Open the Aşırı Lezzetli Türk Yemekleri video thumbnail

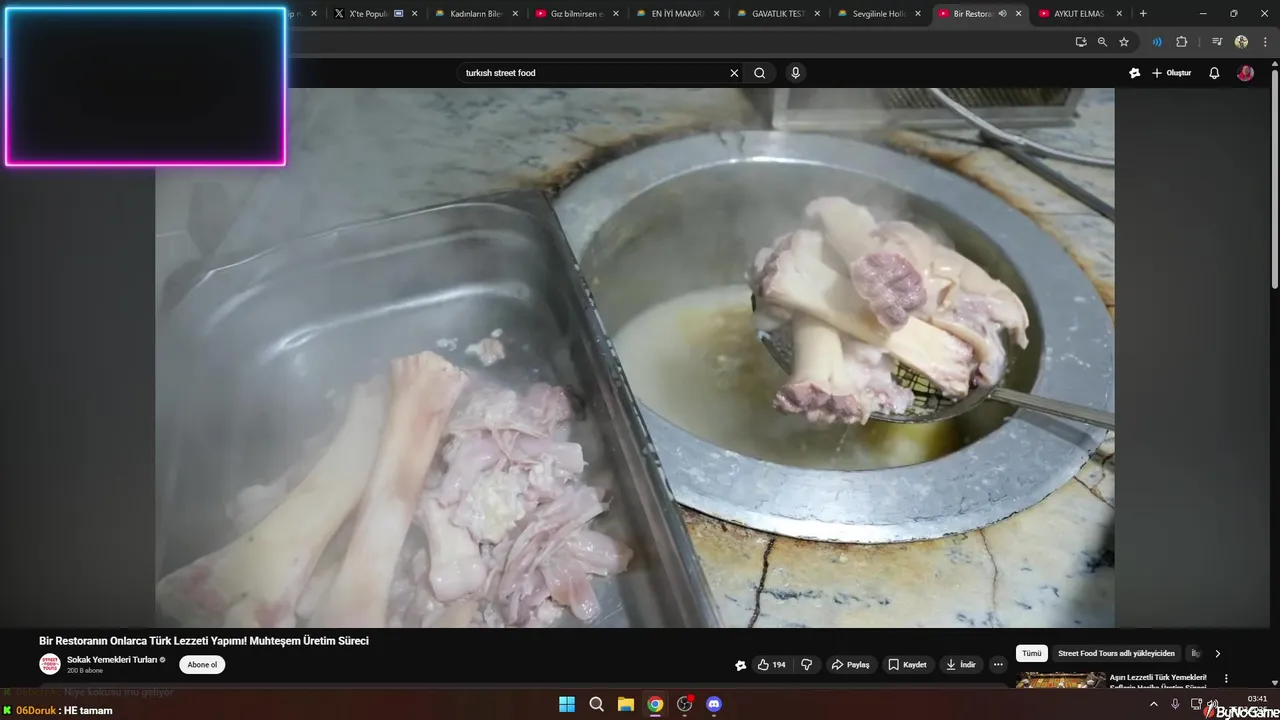click(x=1061, y=681)
